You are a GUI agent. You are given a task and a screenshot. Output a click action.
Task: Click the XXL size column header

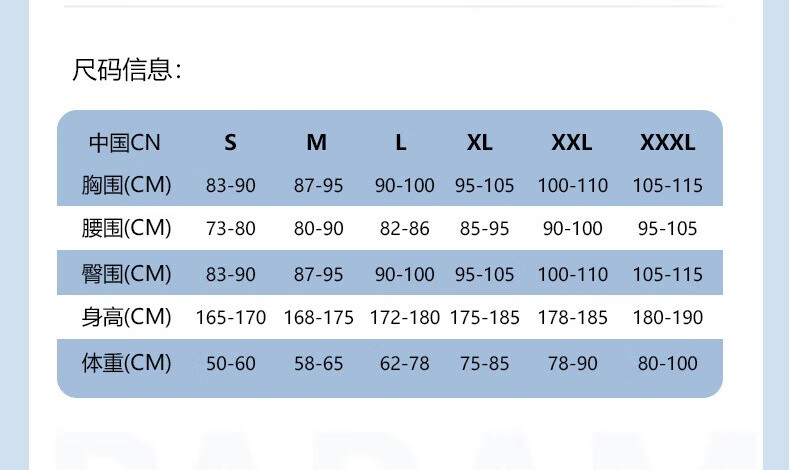(572, 142)
